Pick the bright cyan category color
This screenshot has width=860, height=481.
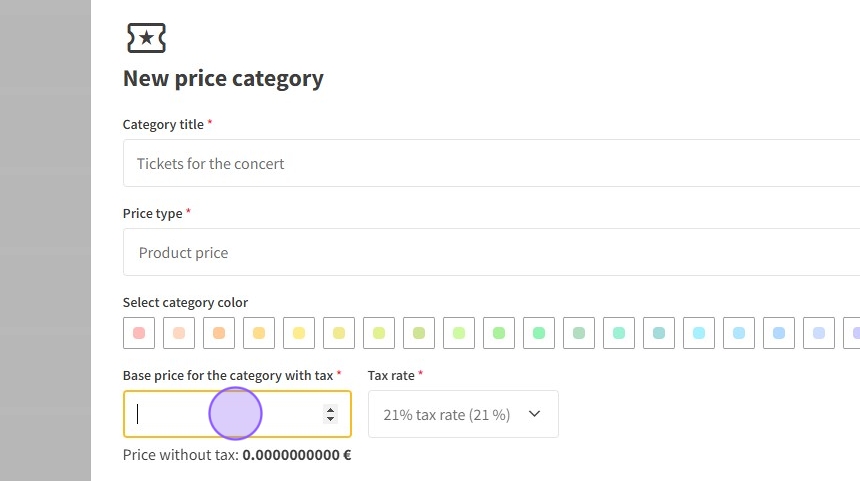point(699,333)
